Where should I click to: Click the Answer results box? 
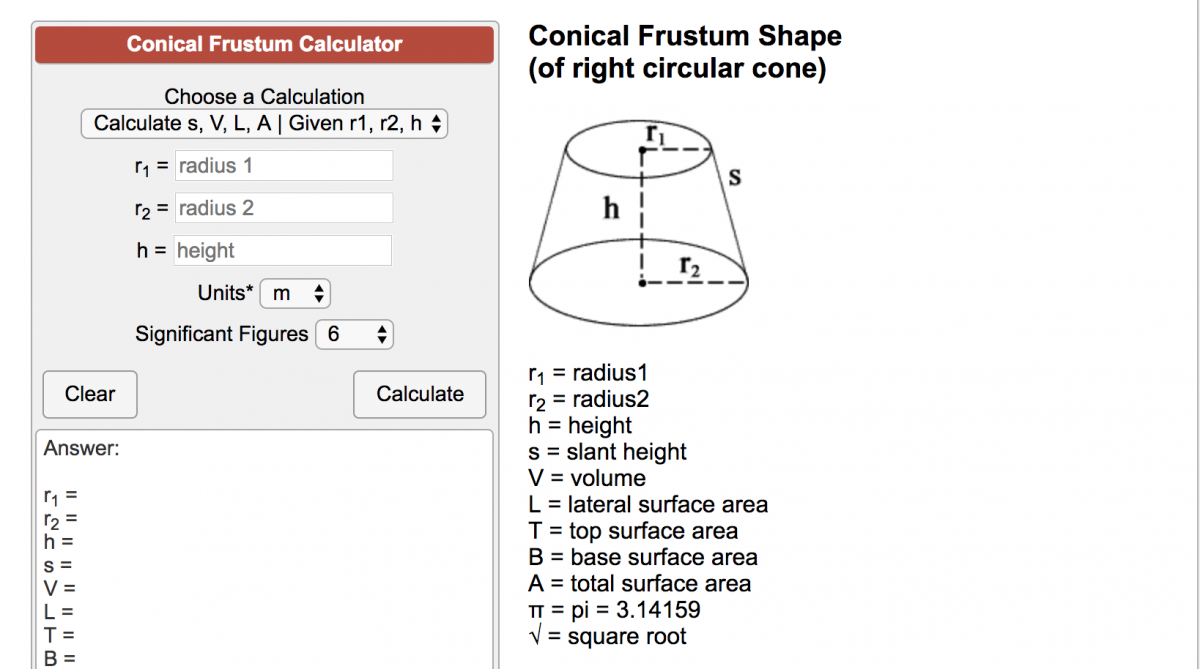click(264, 548)
